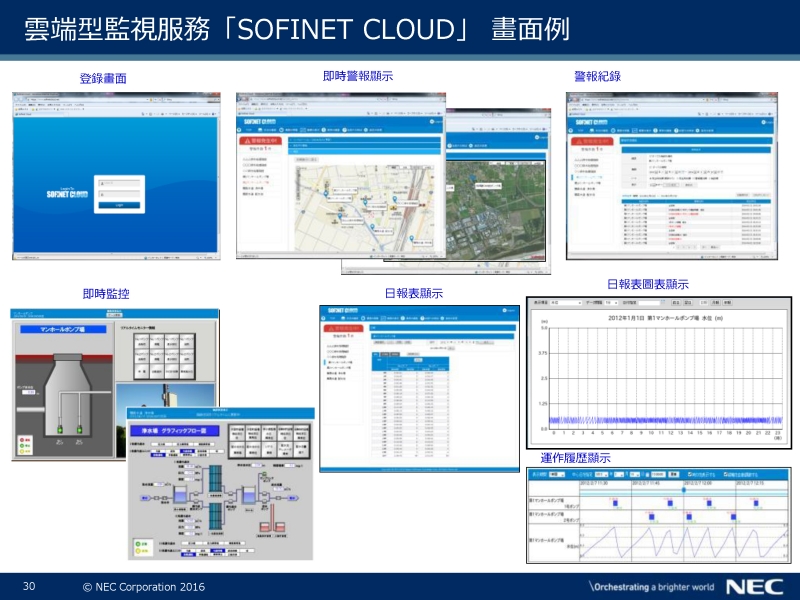Open the red alarm banner in street-map alarm window
This screenshot has width=800, height=600.
point(261,140)
